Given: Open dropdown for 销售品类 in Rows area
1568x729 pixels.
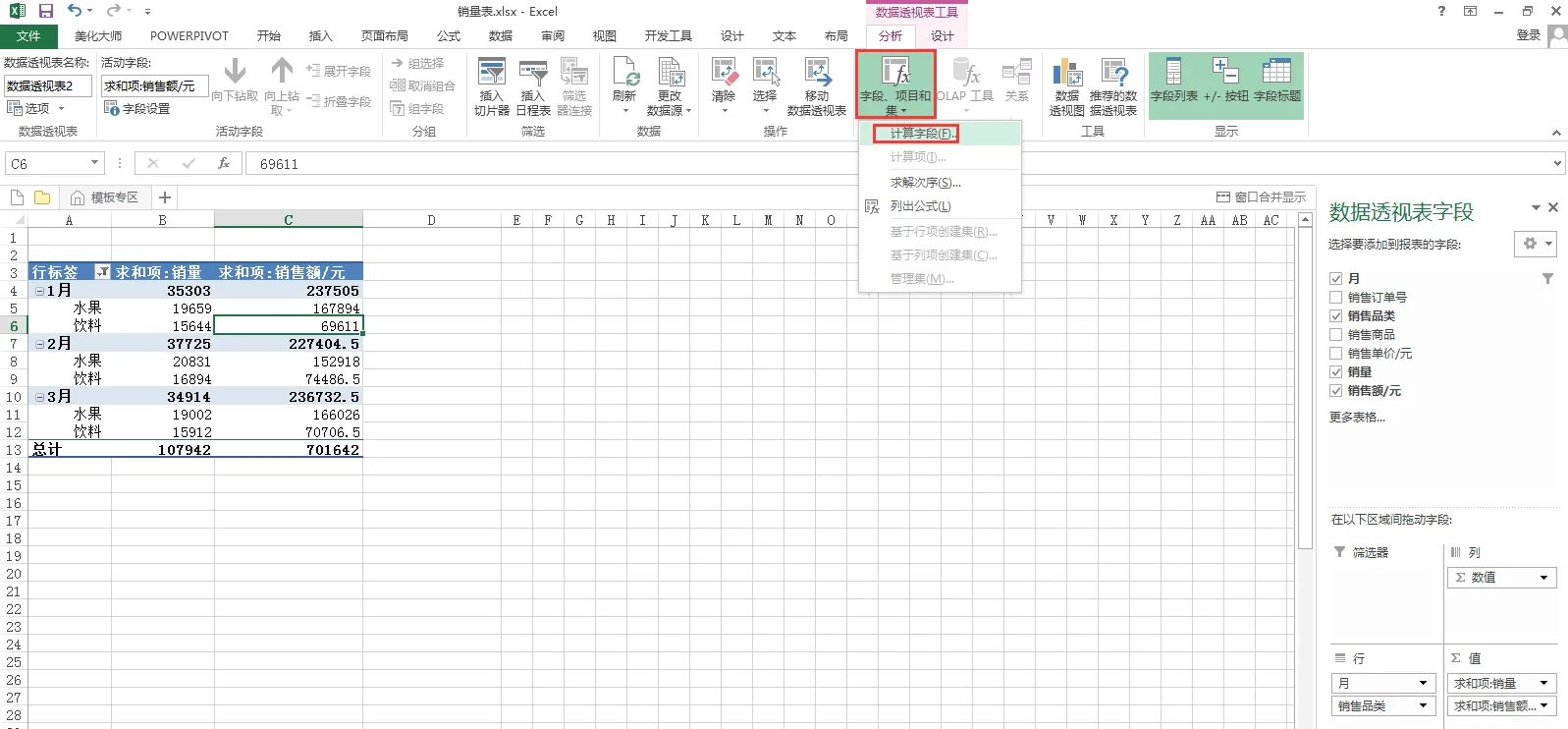Looking at the screenshot, I should coord(1423,705).
